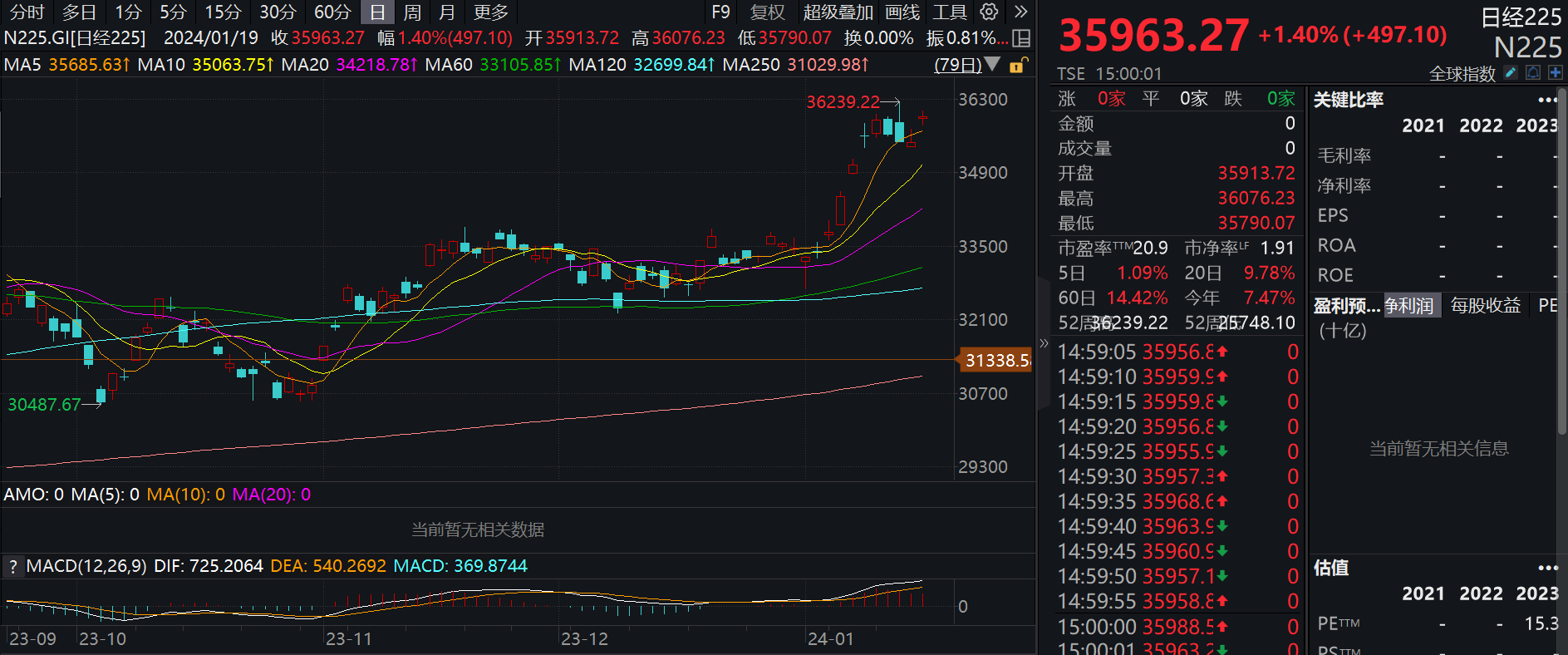
Task: Click the MACD(12,26,9) indicator label
Action: (86, 566)
